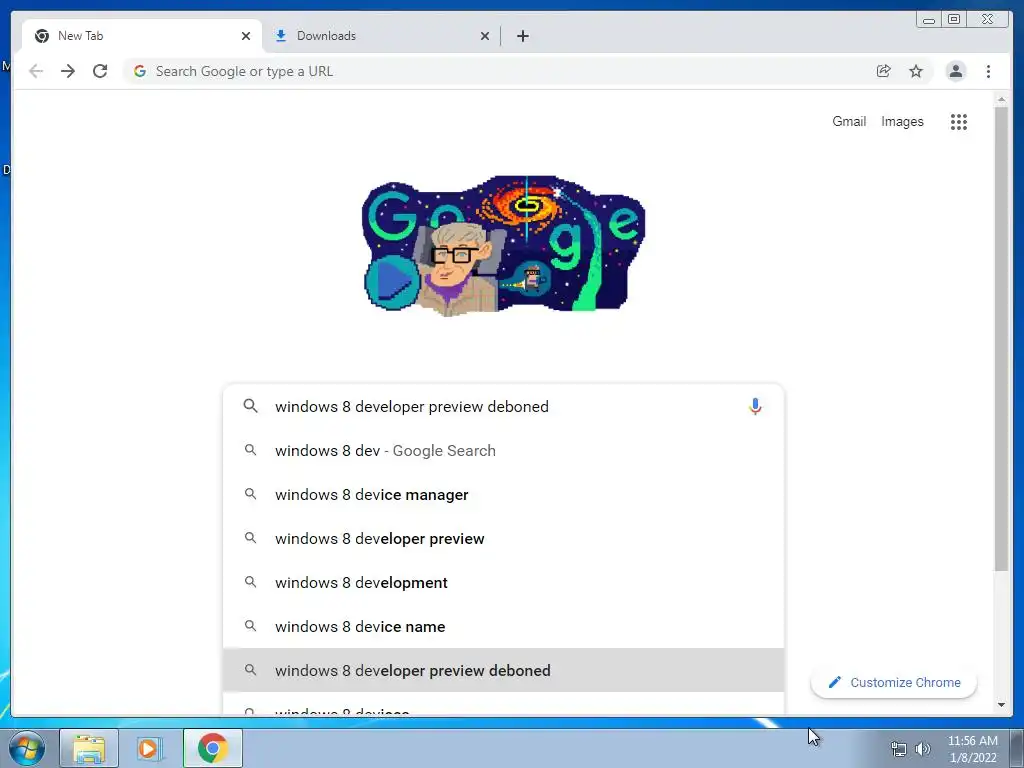Open the Chrome profile avatar button
The image size is (1024, 768).
tap(956, 71)
